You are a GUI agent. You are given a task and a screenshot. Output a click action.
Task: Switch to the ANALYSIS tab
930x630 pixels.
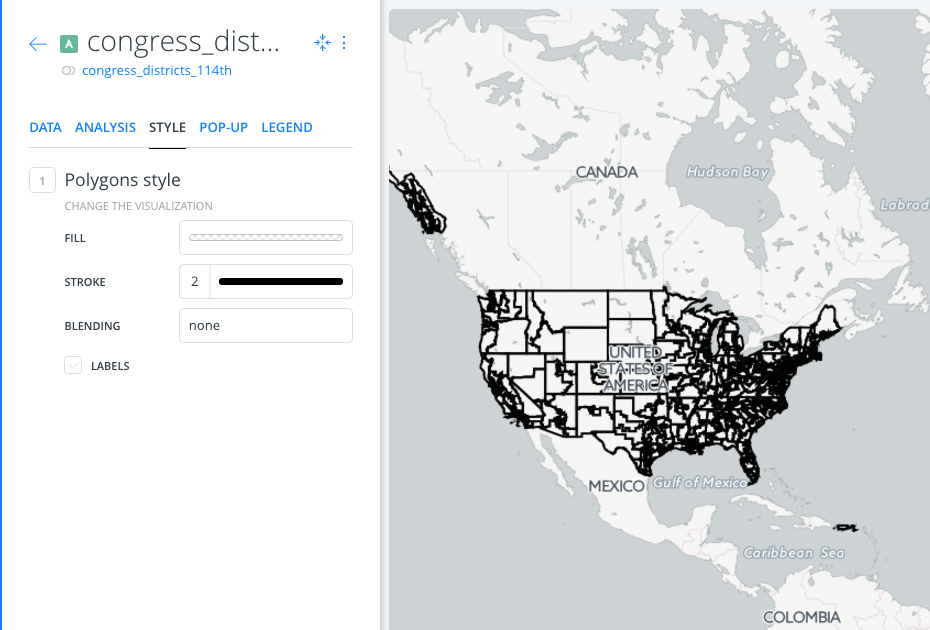click(x=106, y=128)
